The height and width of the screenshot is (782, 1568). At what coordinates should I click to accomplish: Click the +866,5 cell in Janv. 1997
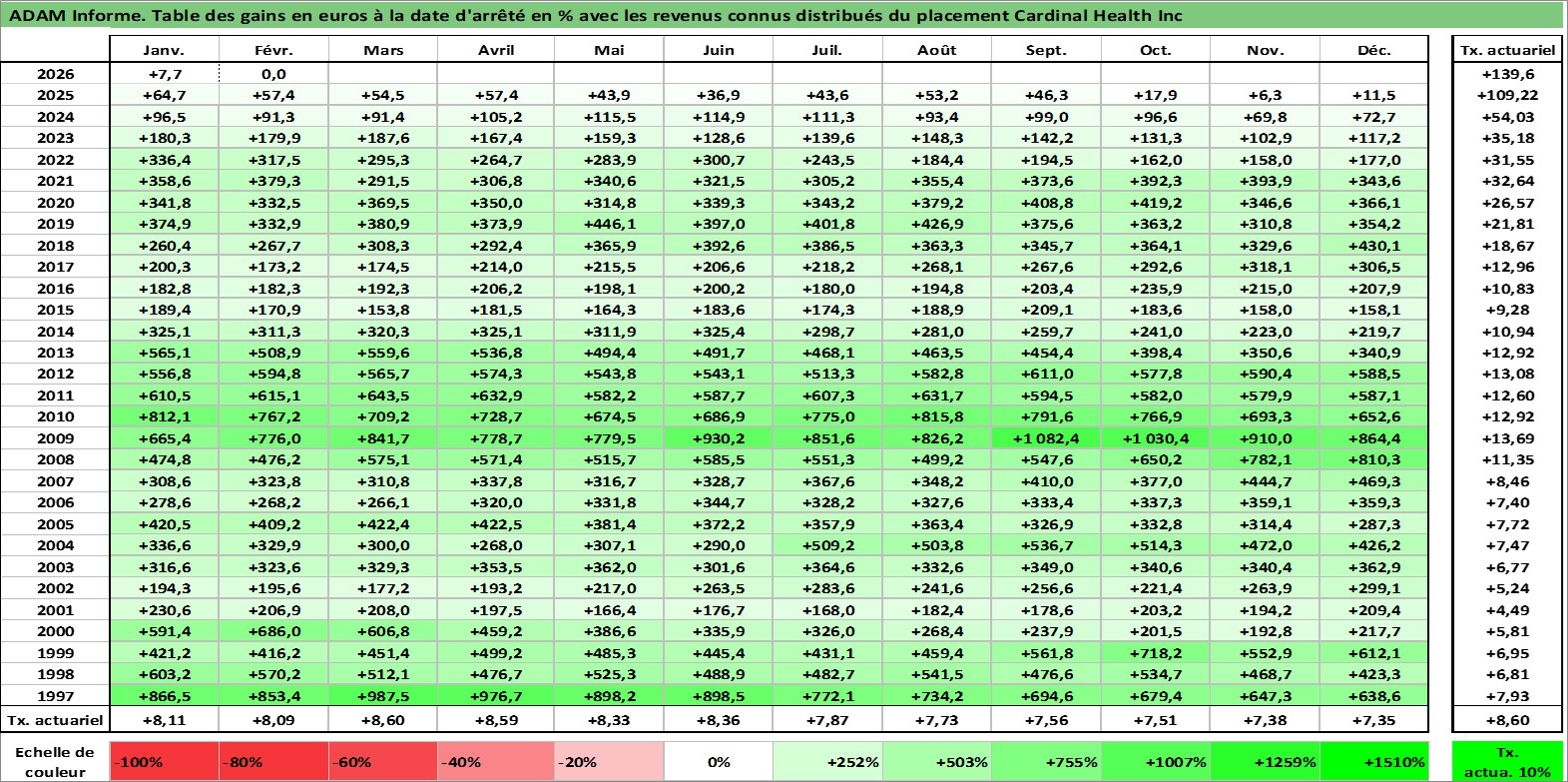point(164,695)
